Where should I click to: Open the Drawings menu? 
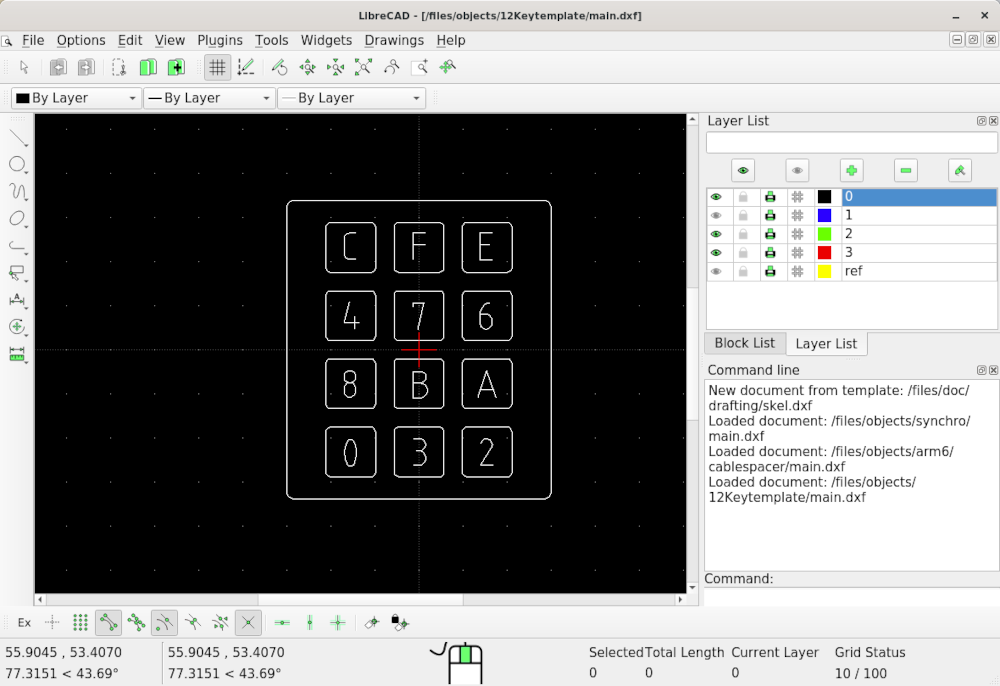point(394,40)
